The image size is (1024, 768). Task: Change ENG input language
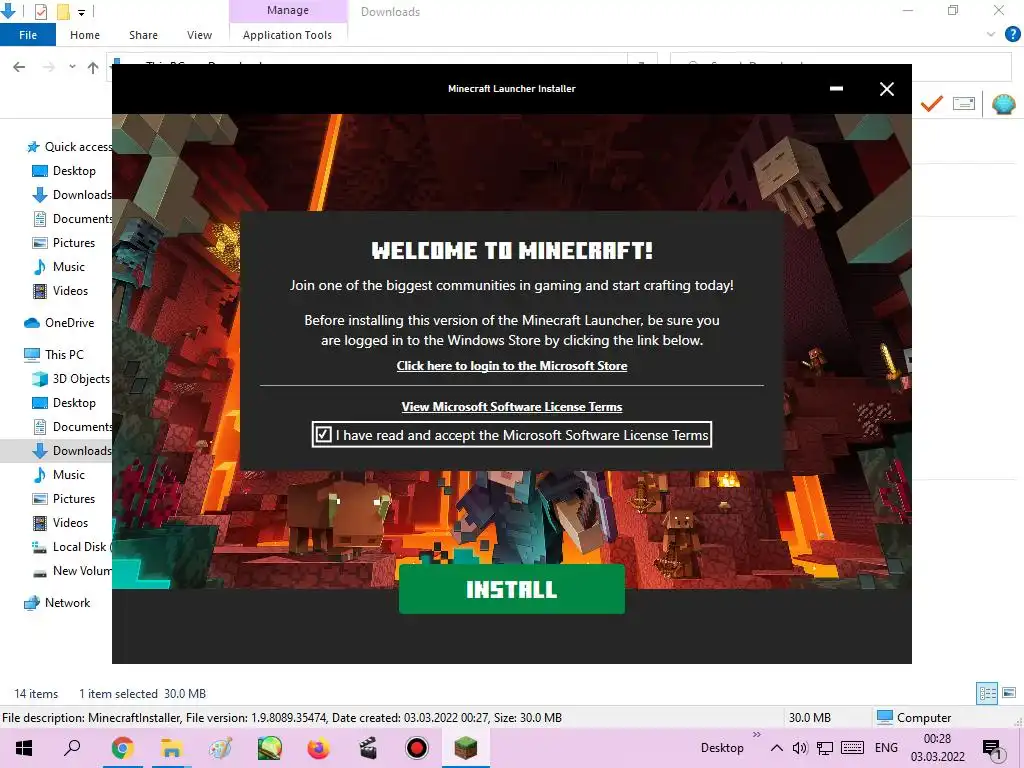[x=886, y=748]
